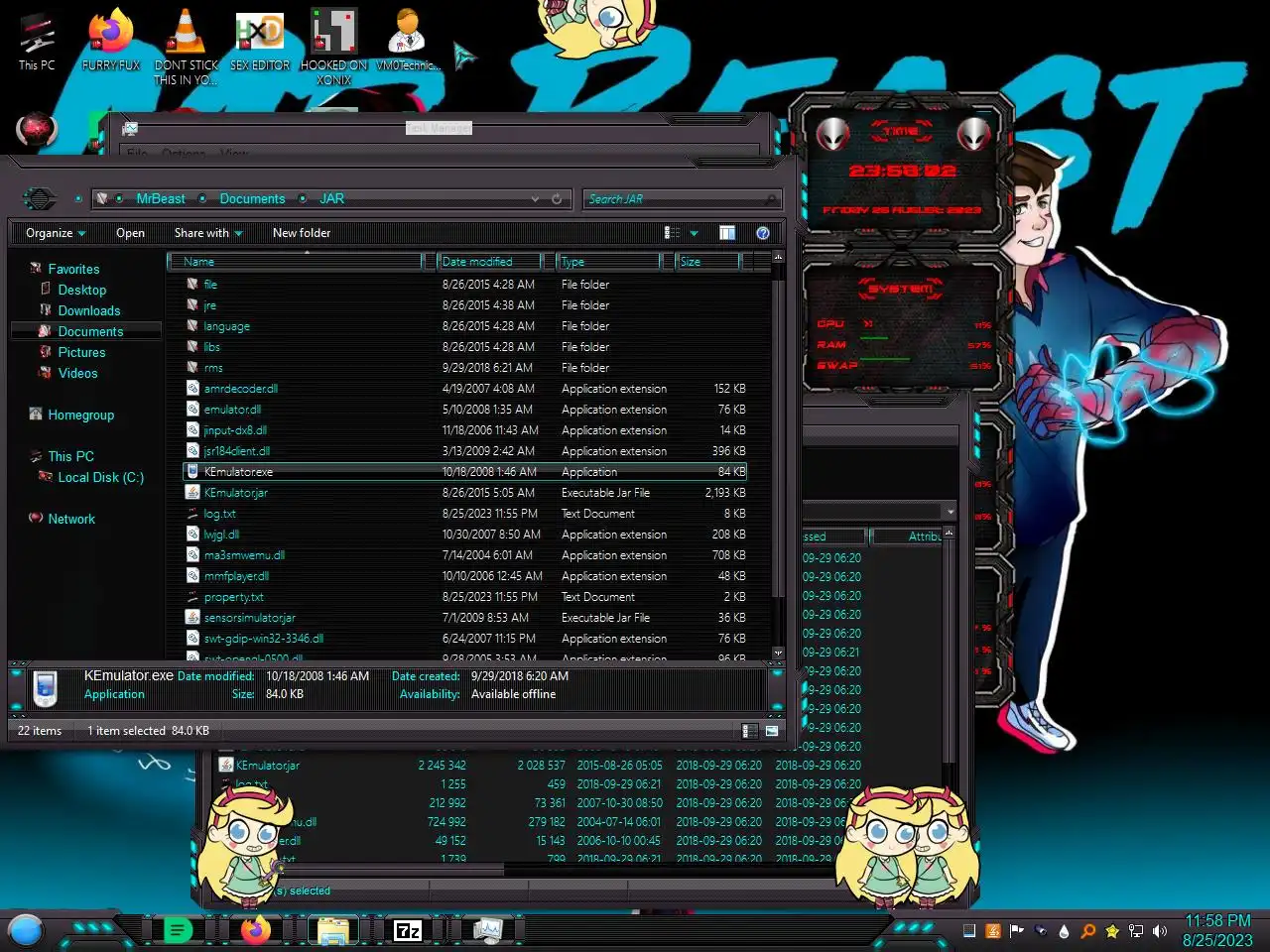
Task: Click the Explorer back/forward navigation emblem
Action: click(x=40, y=198)
